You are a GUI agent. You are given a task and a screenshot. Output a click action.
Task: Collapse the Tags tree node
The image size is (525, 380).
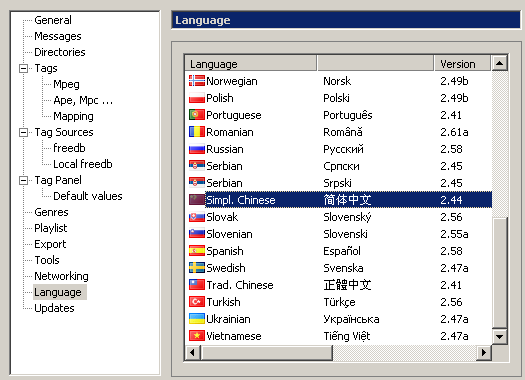tap(23, 68)
